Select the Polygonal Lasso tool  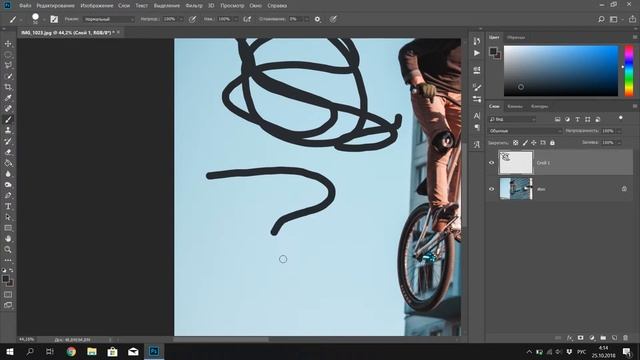pos(8,65)
